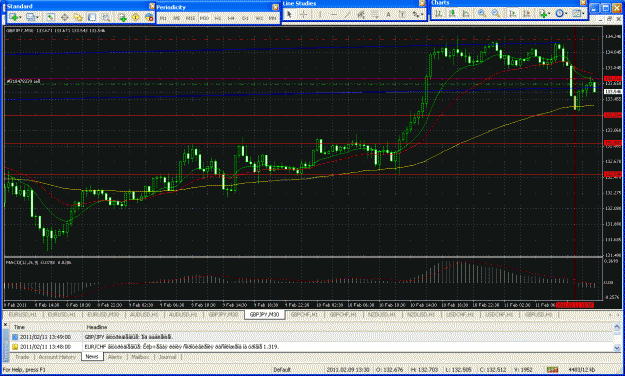Select the Text Label tool

pyautogui.click(x=401, y=14)
